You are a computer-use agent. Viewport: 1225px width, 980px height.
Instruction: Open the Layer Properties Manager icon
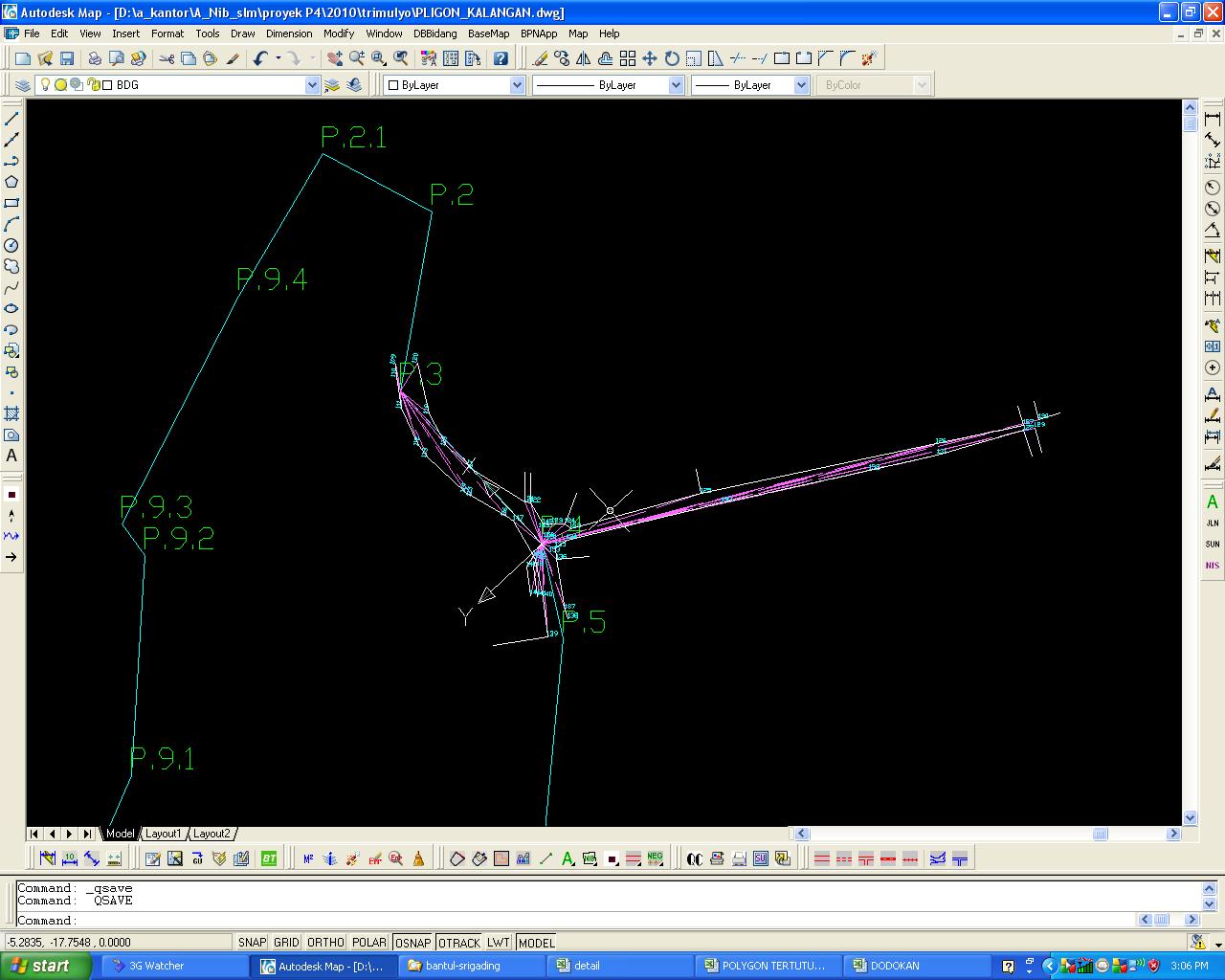click(x=23, y=85)
